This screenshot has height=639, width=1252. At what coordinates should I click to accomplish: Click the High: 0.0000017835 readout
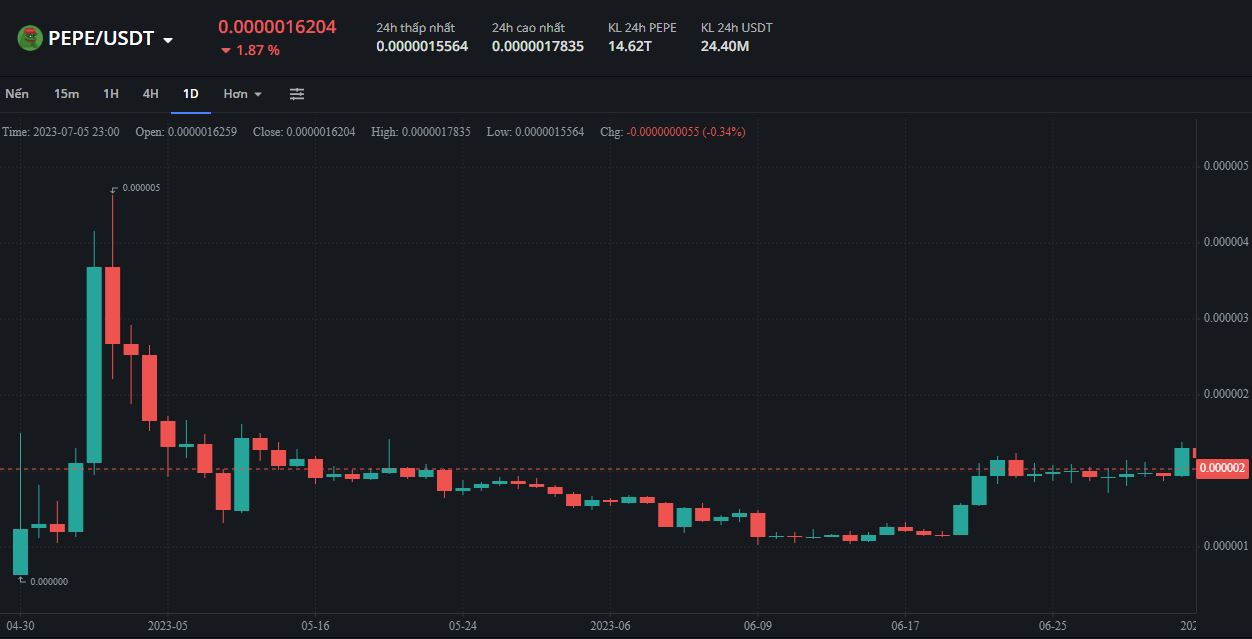(x=421, y=132)
